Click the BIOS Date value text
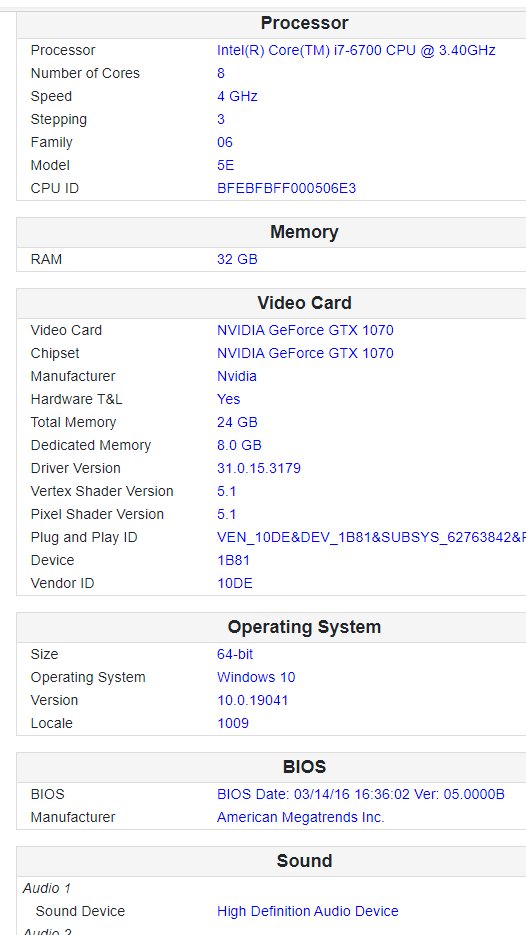The height and width of the screenshot is (935, 526). [x=361, y=794]
